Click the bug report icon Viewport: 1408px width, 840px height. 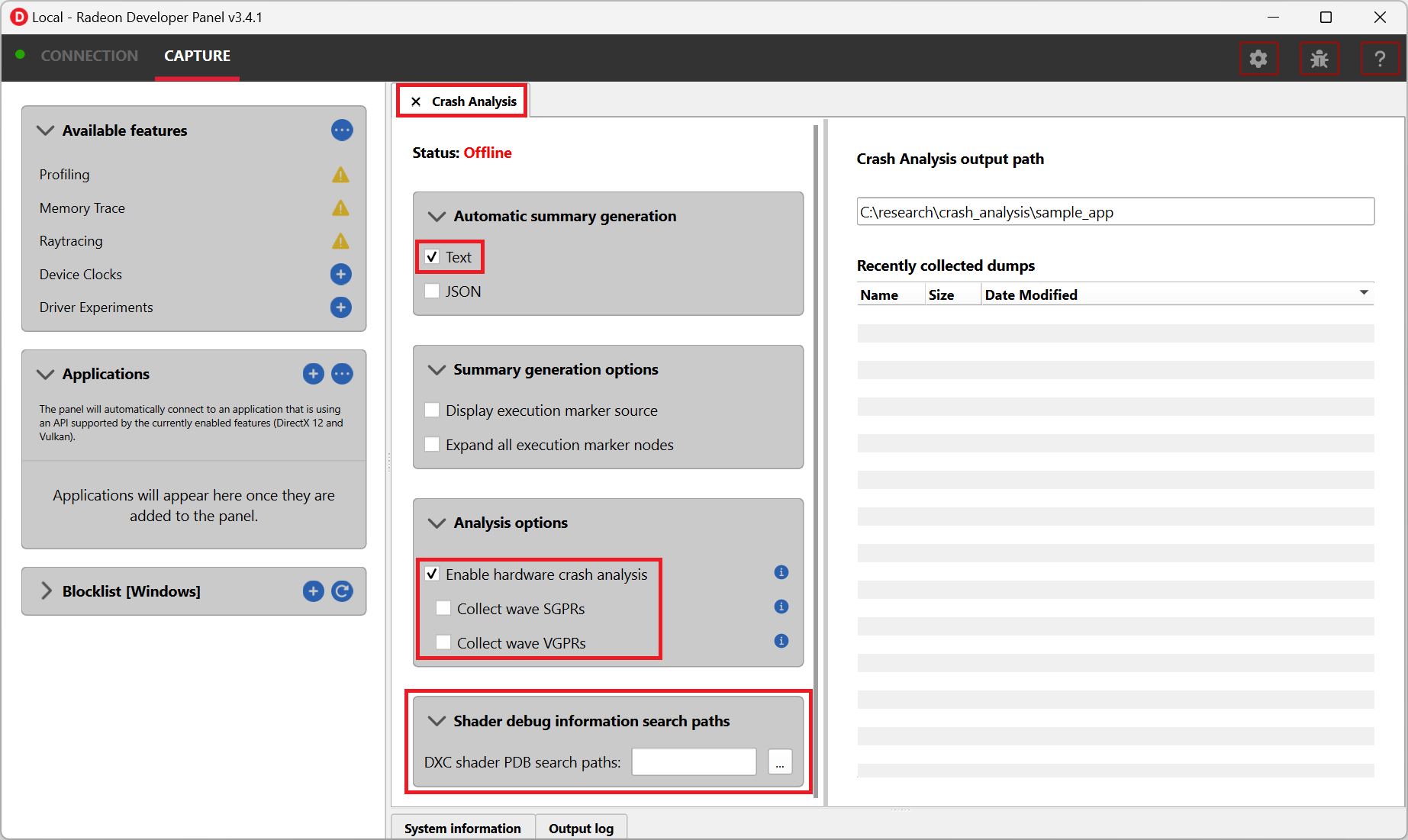[x=1319, y=59]
